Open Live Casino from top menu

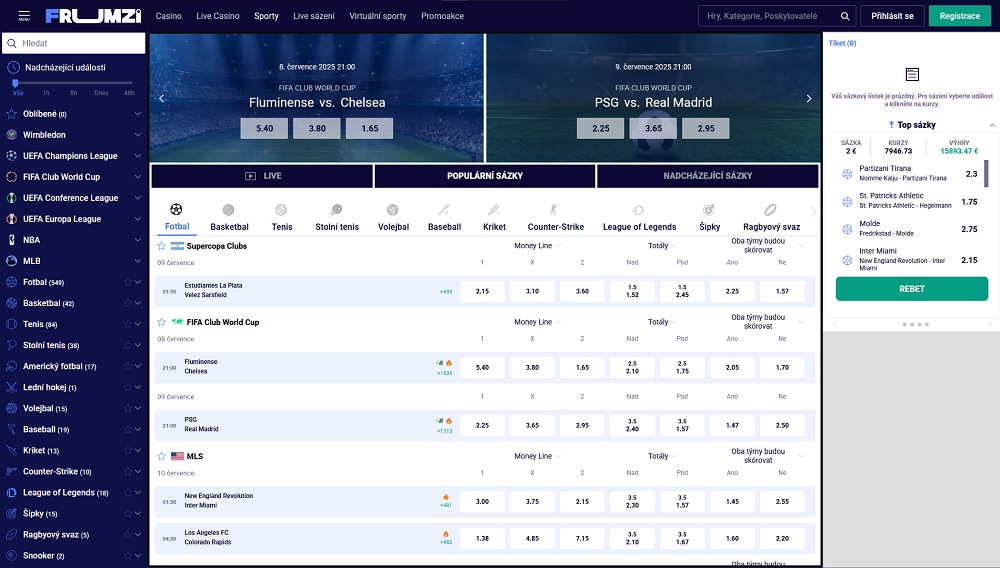click(x=218, y=16)
